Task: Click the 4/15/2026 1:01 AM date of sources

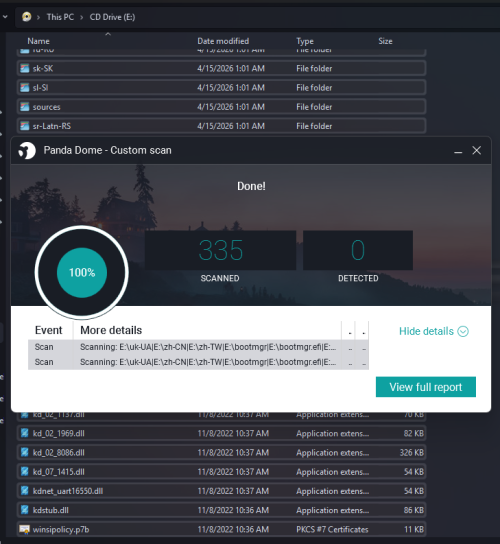Action: (231, 107)
